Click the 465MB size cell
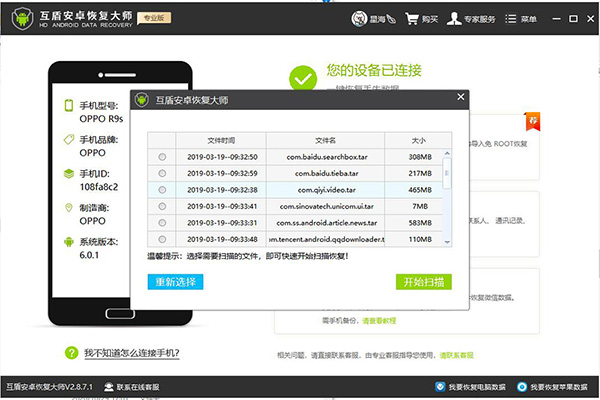This screenshot has height=400, width=600. [x=420, y=190]
